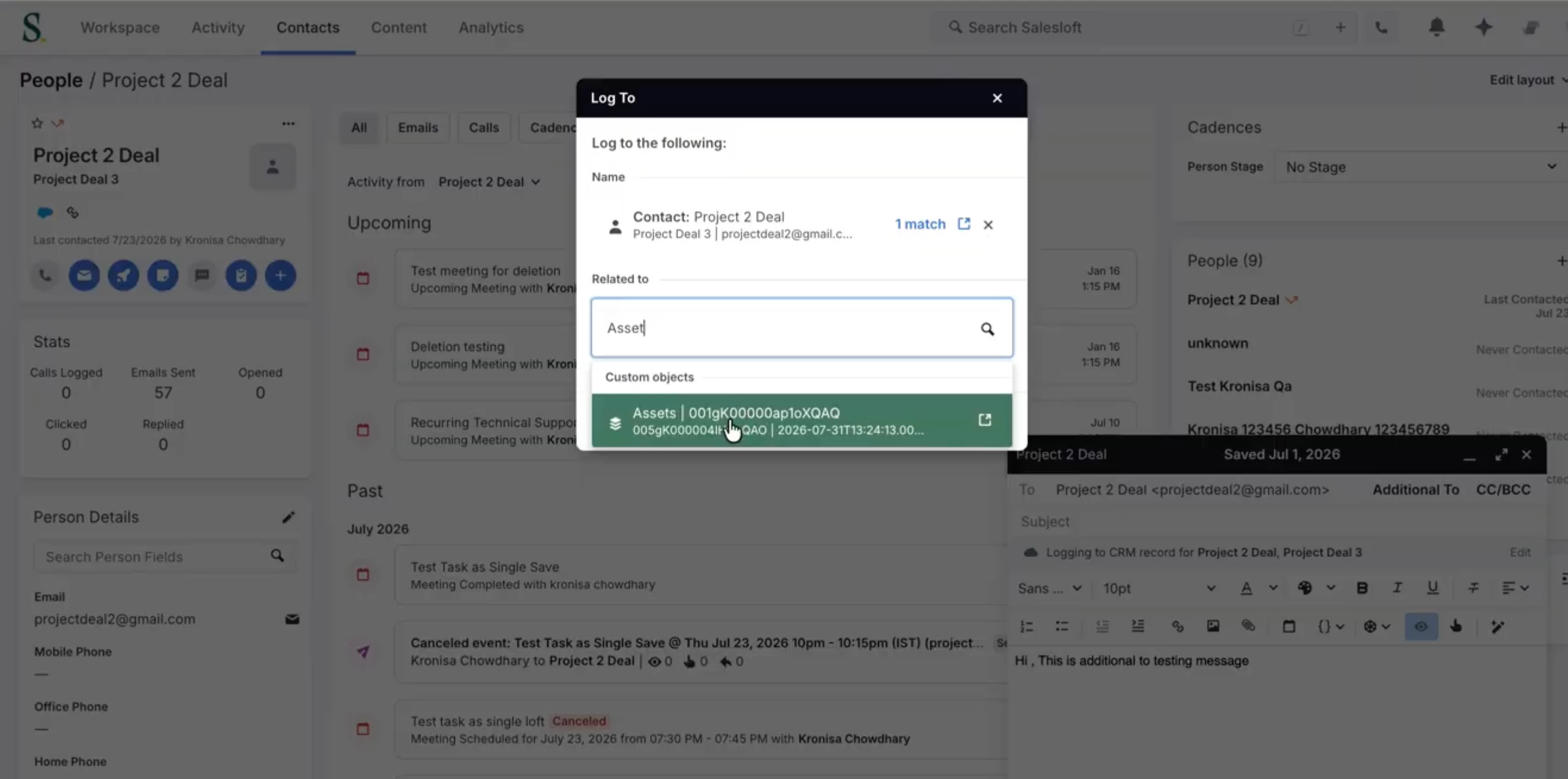Click the Salesforce cloud icon on profile
1568x779 pixels.
pyautogui.click(x=45, y=212)
